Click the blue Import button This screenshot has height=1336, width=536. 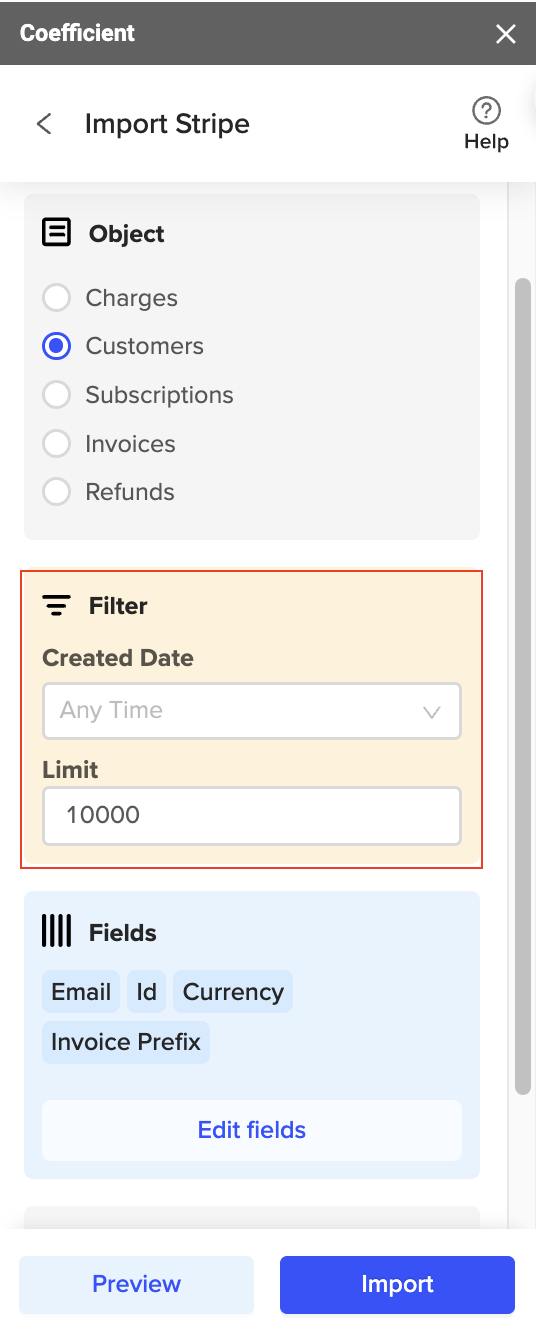(397, 1284)
